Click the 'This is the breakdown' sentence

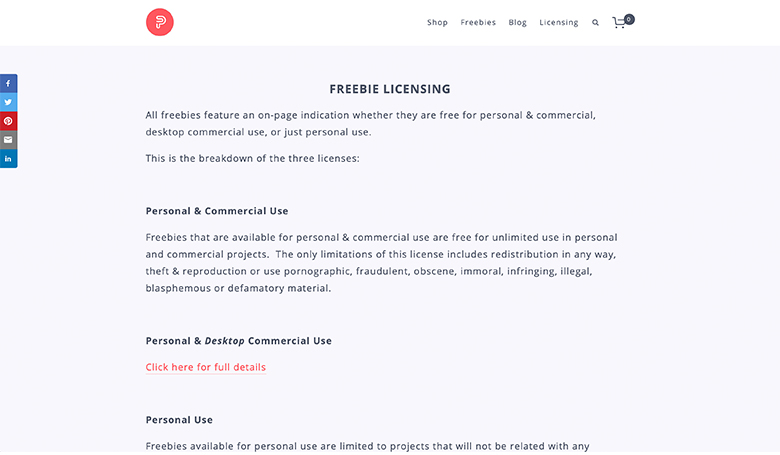pos(252,158)
